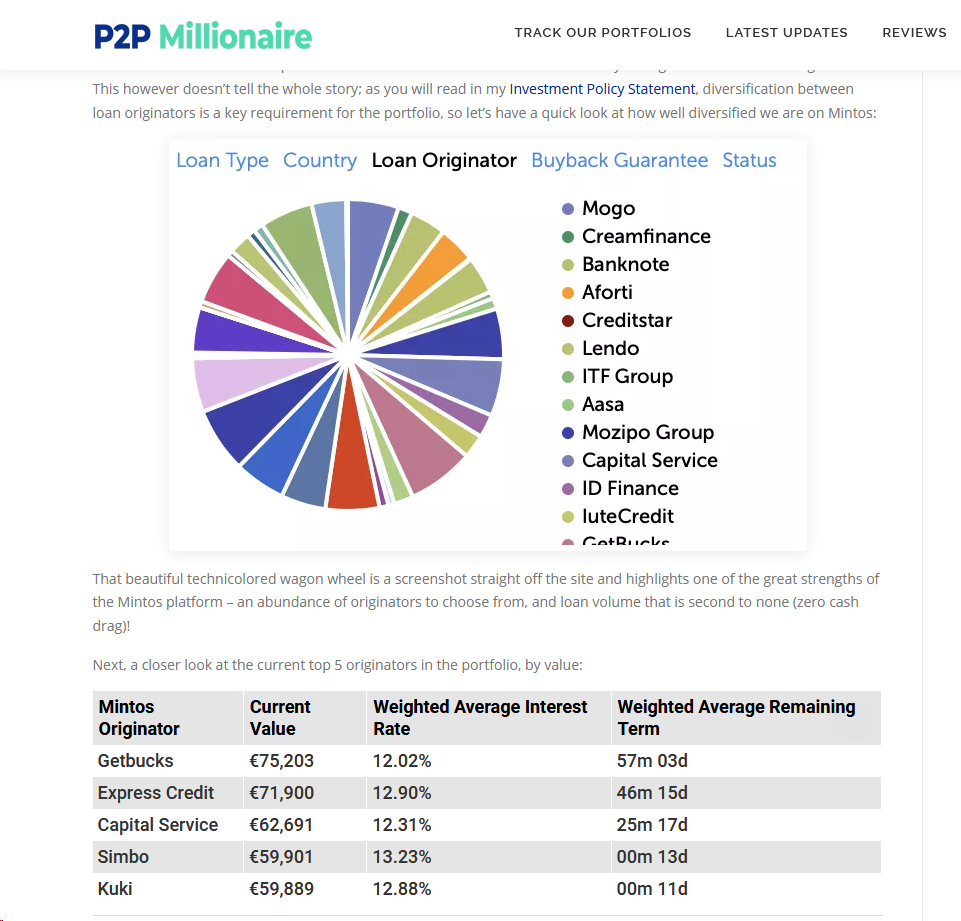
Task: Click the orange-red pie slice at bottom
Action: (x=352, y=485)
